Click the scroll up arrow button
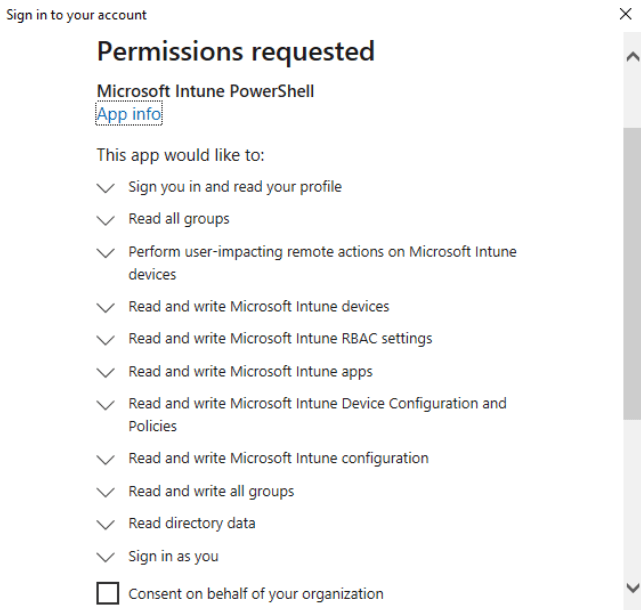The width and height of the screenshot is (641, 610). click(x=631, y=57)
